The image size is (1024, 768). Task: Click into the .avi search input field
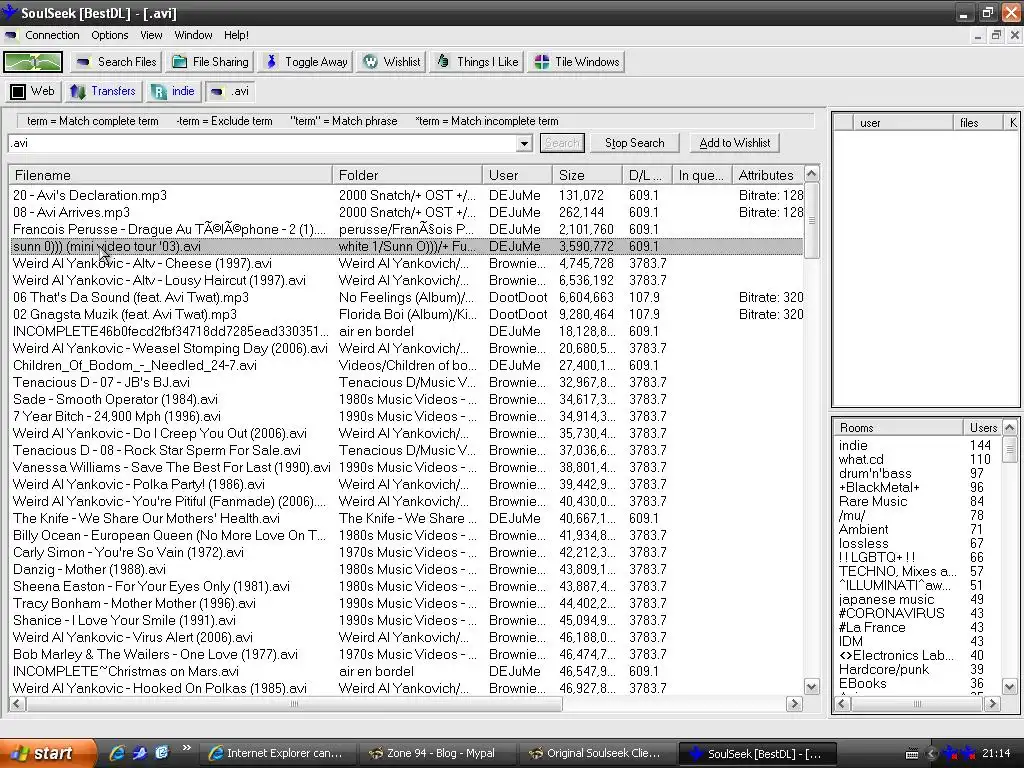262,143
